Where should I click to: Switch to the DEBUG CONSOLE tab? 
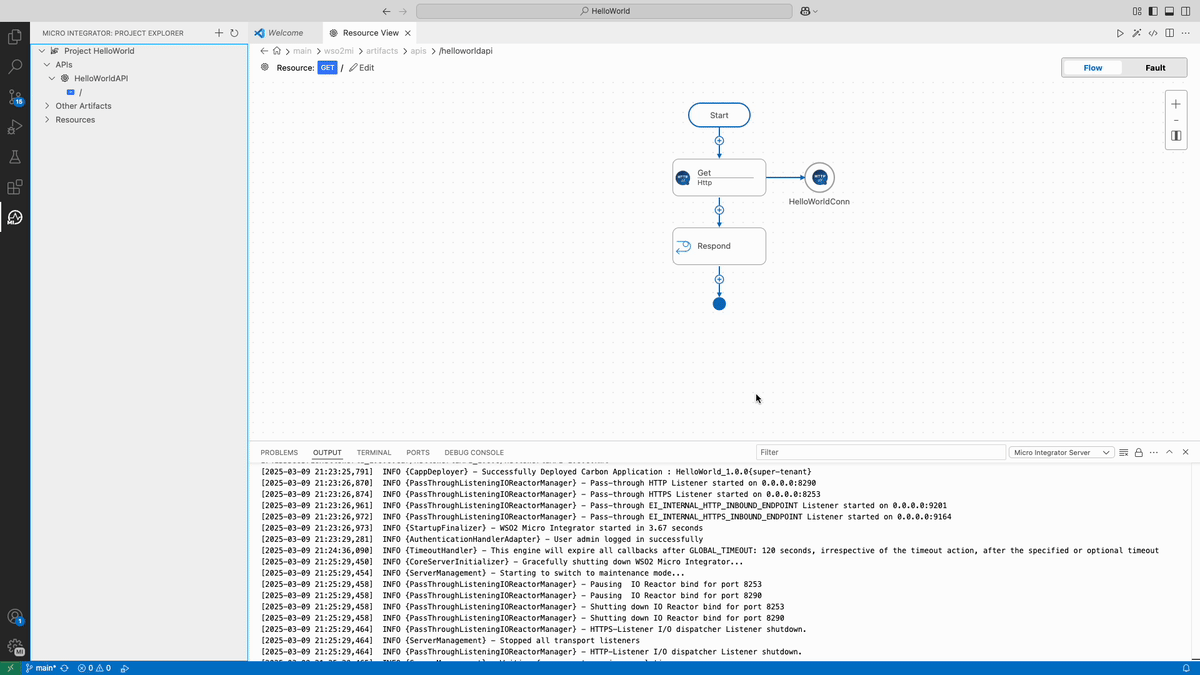474,453
